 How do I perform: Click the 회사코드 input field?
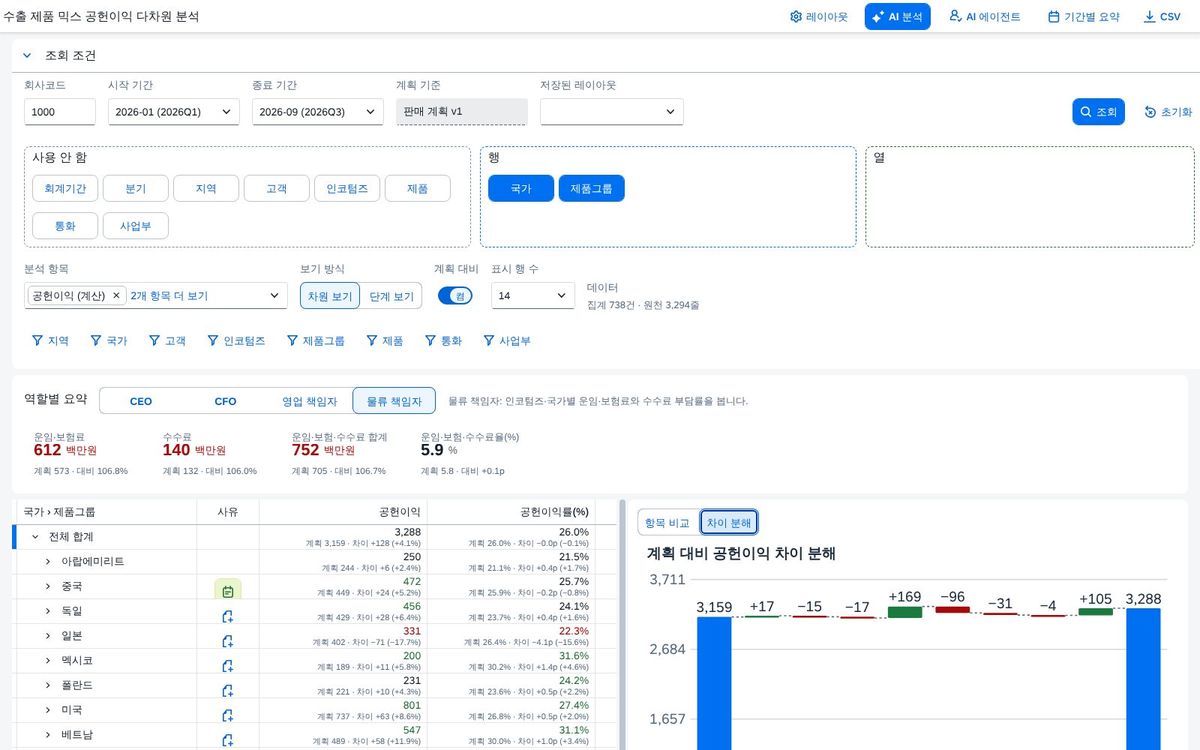(x=60, y=112)
